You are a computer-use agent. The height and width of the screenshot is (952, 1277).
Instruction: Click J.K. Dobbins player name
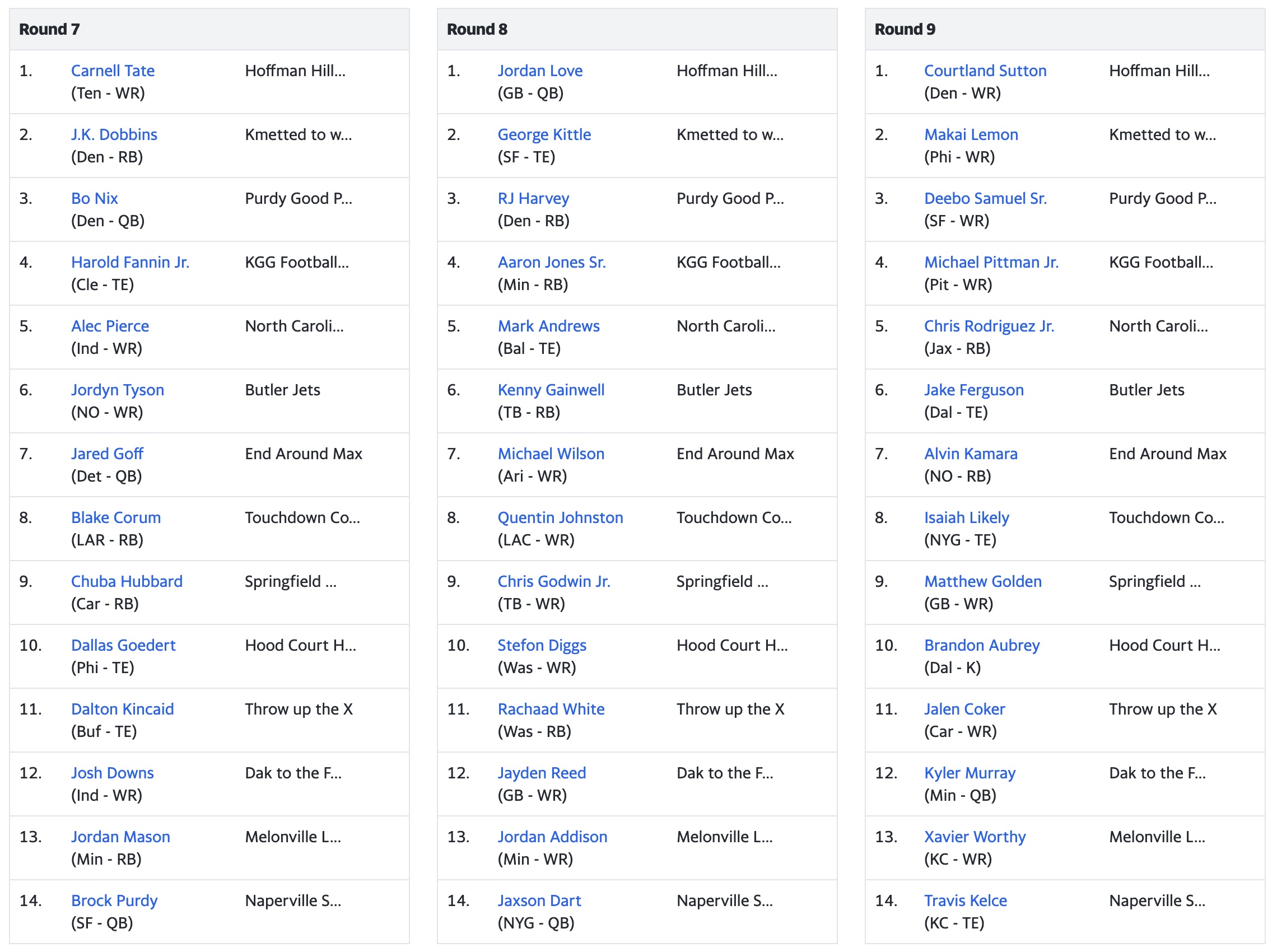tap(114, 134)
